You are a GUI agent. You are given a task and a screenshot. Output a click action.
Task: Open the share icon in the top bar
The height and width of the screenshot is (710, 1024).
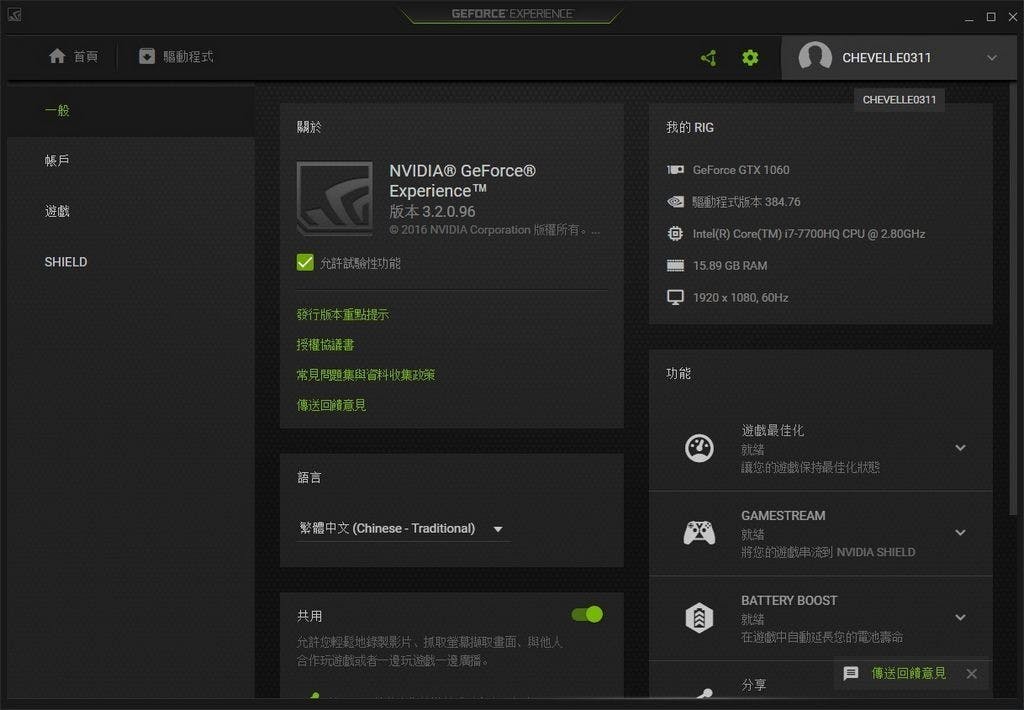click(709, 57)
